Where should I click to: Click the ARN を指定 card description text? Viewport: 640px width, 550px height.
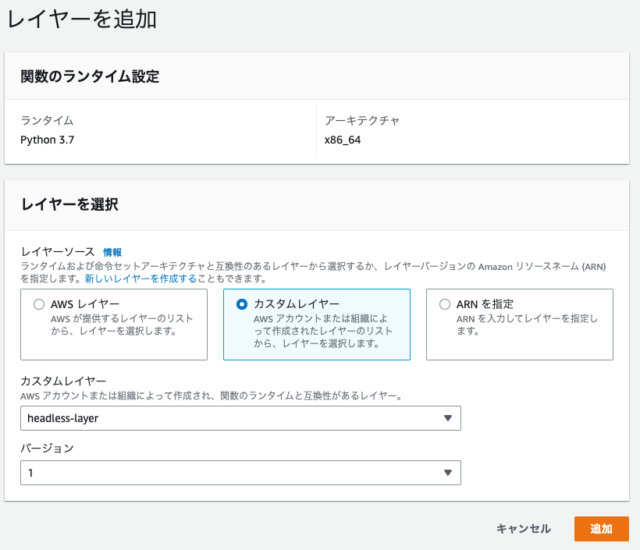point(525,324)
